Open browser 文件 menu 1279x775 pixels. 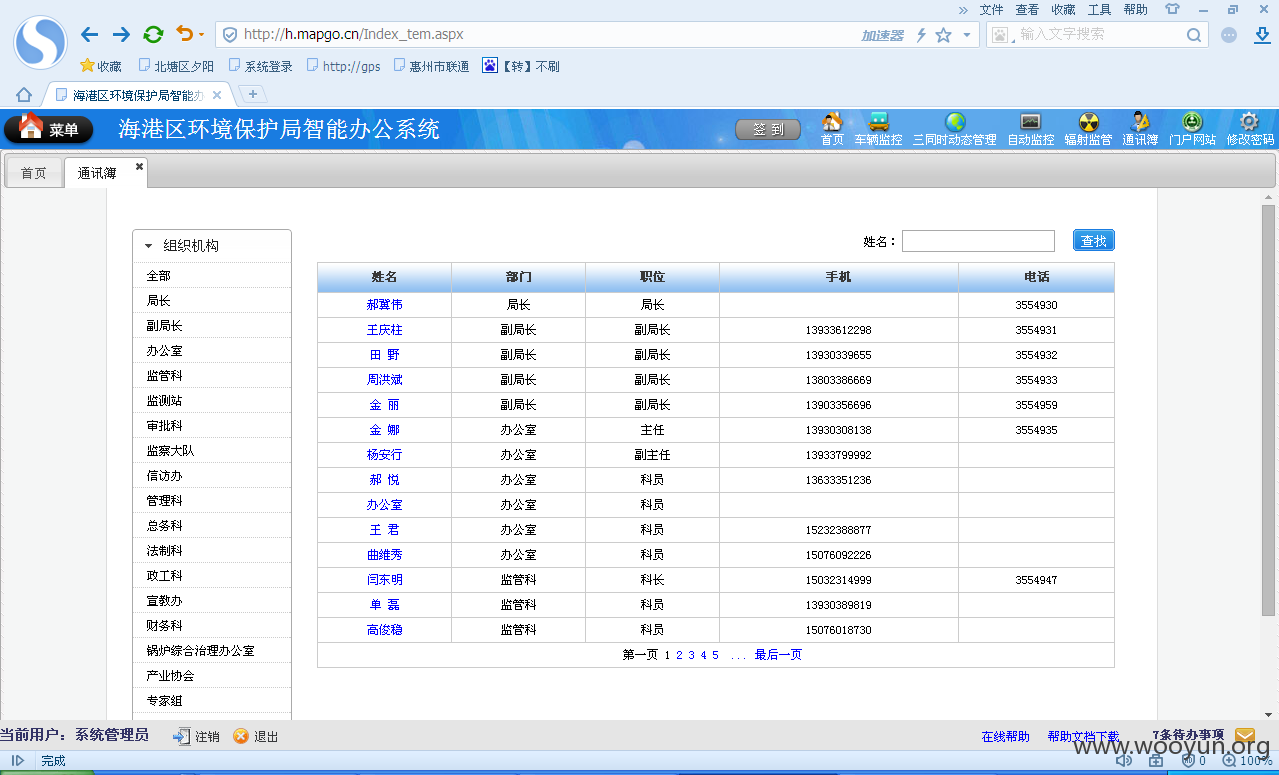(991, 9)
